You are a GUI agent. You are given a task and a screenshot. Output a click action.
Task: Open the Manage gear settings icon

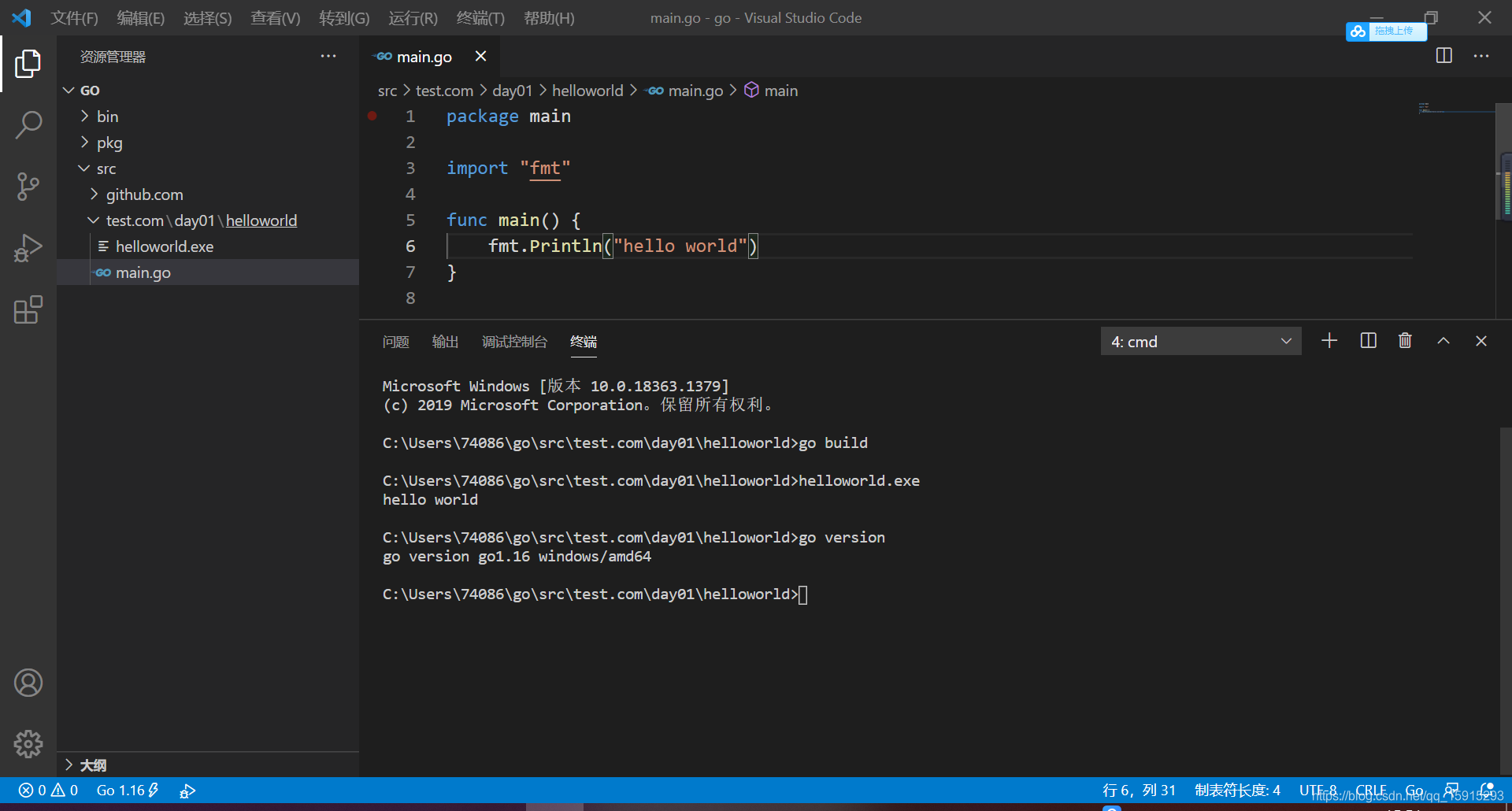pyautogui.click(x=28, y=744)
